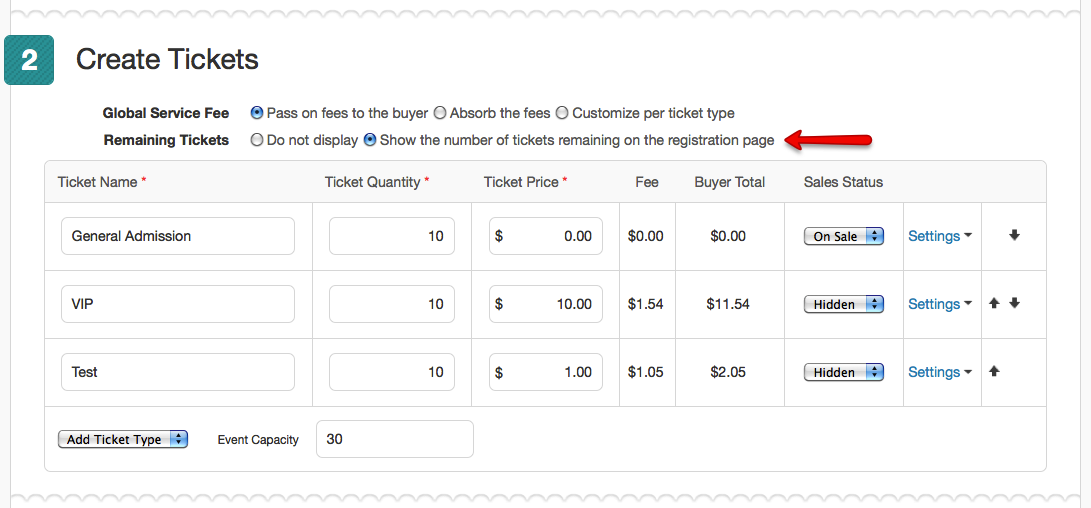
Task: Select Absorb the fees option
Action: click(x=440, y=113)
